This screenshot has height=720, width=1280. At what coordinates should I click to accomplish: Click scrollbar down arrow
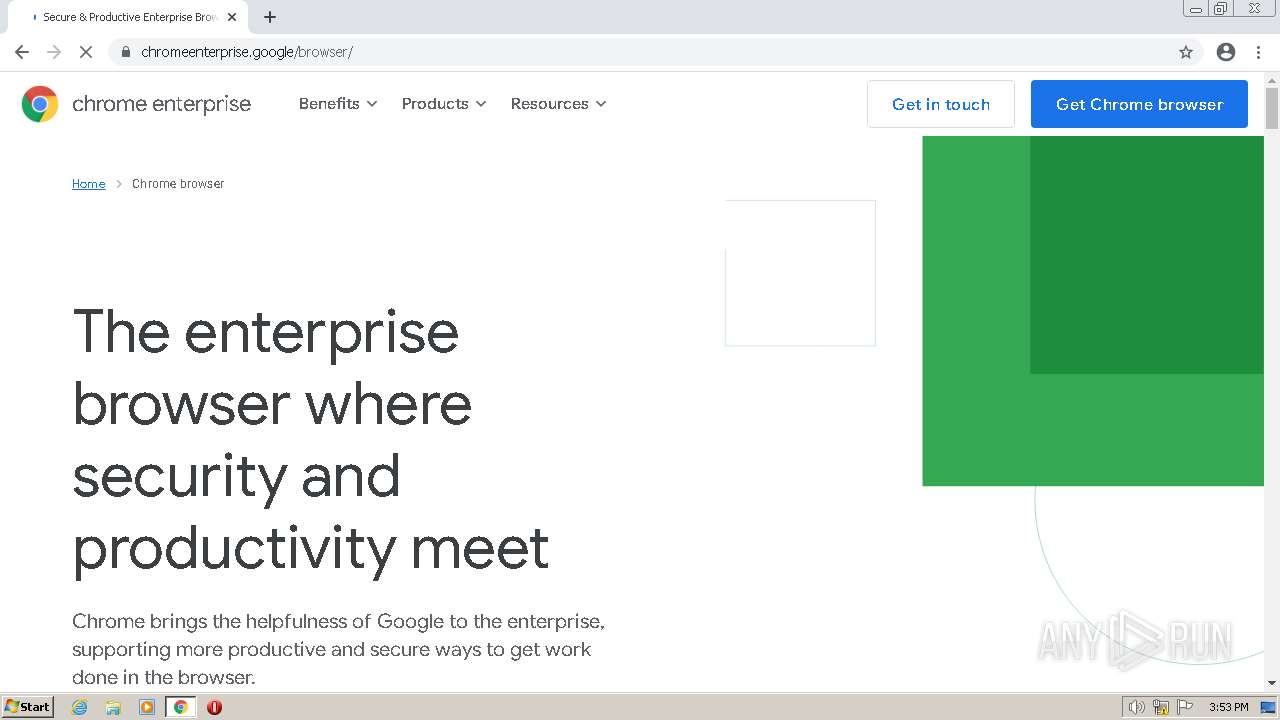click(1271, 682)
